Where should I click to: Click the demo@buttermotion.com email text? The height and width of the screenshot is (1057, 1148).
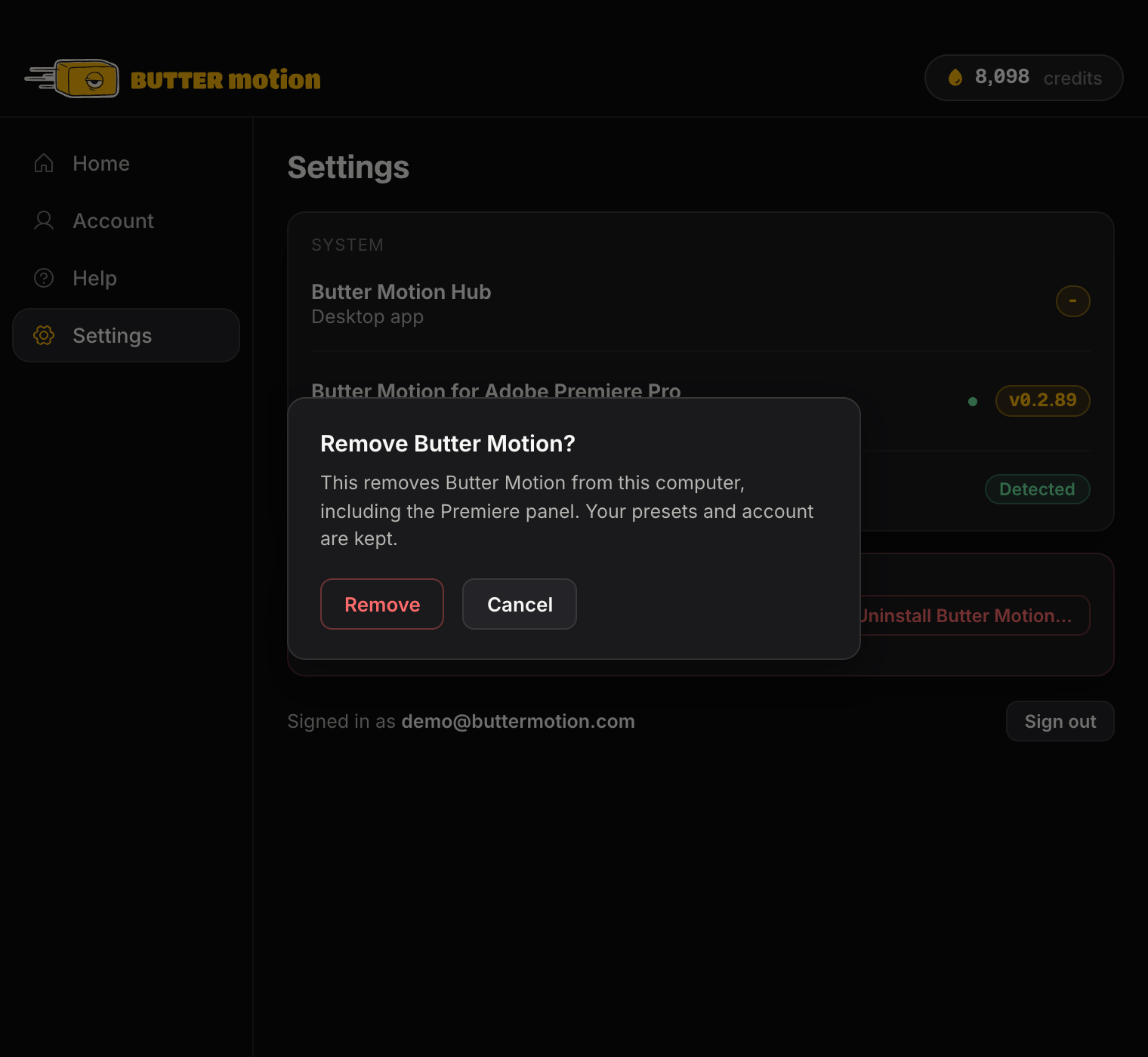pos(518,721)
